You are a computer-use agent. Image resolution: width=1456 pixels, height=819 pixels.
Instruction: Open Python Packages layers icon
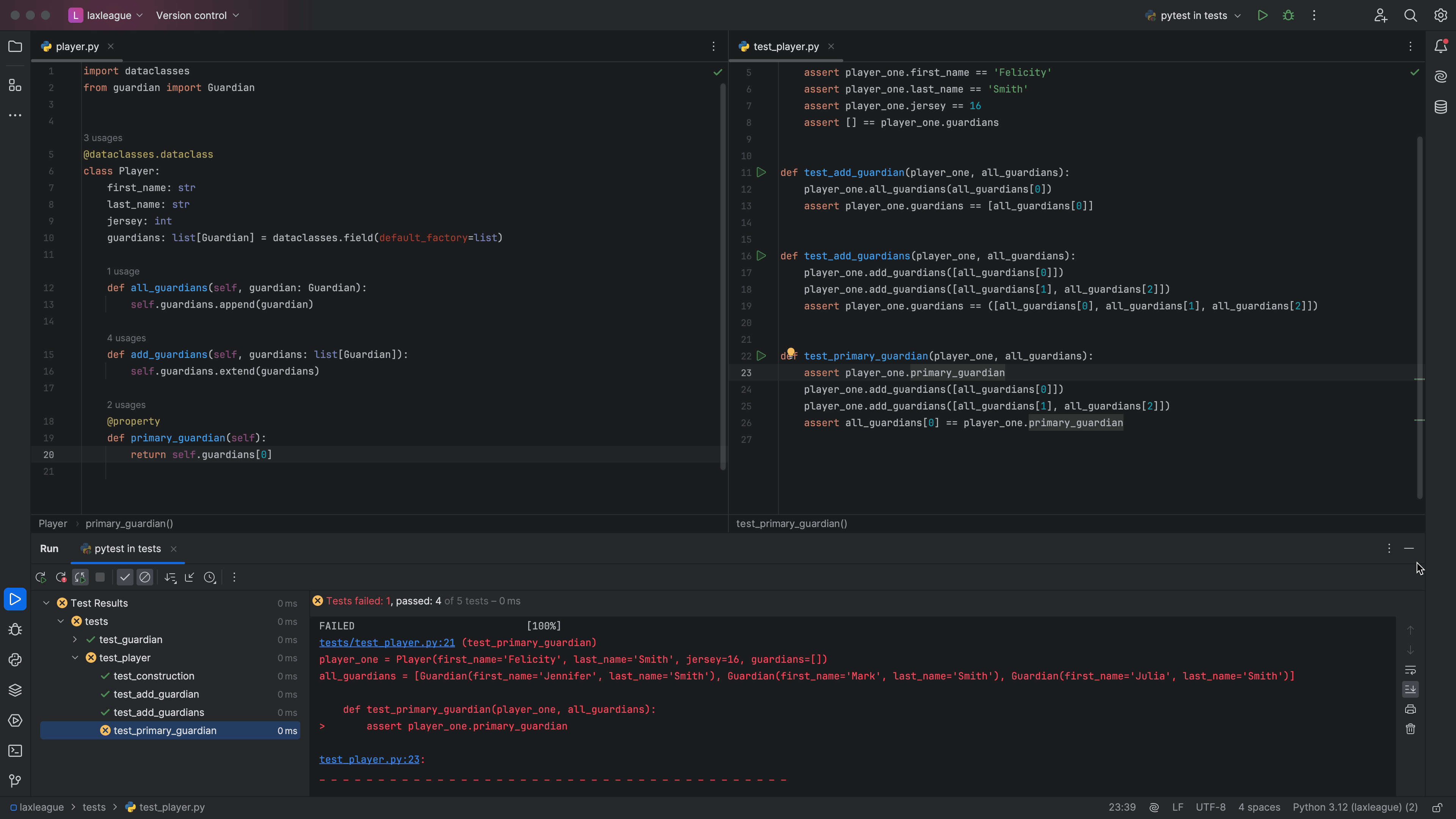pos(15,690)
